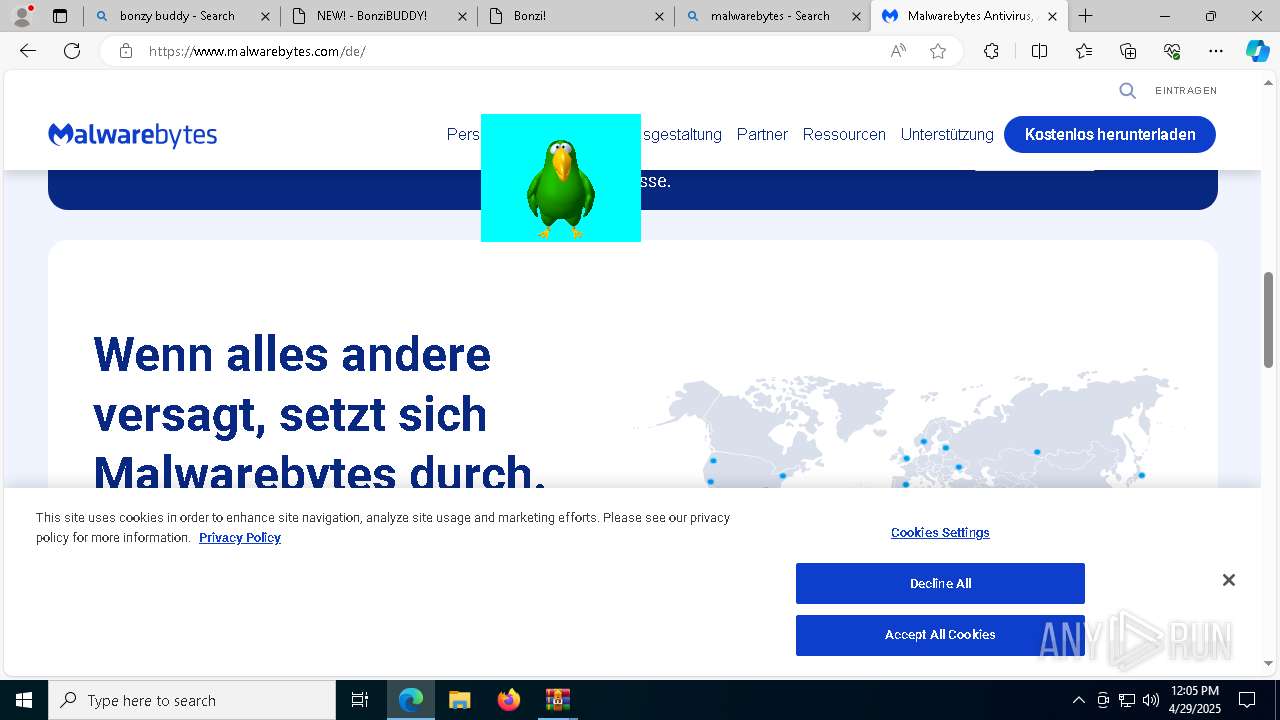Screen dimensions: 1280x720
Task: Open the network tray icon
Action: pyautogui.click(x=1127, y=700)
